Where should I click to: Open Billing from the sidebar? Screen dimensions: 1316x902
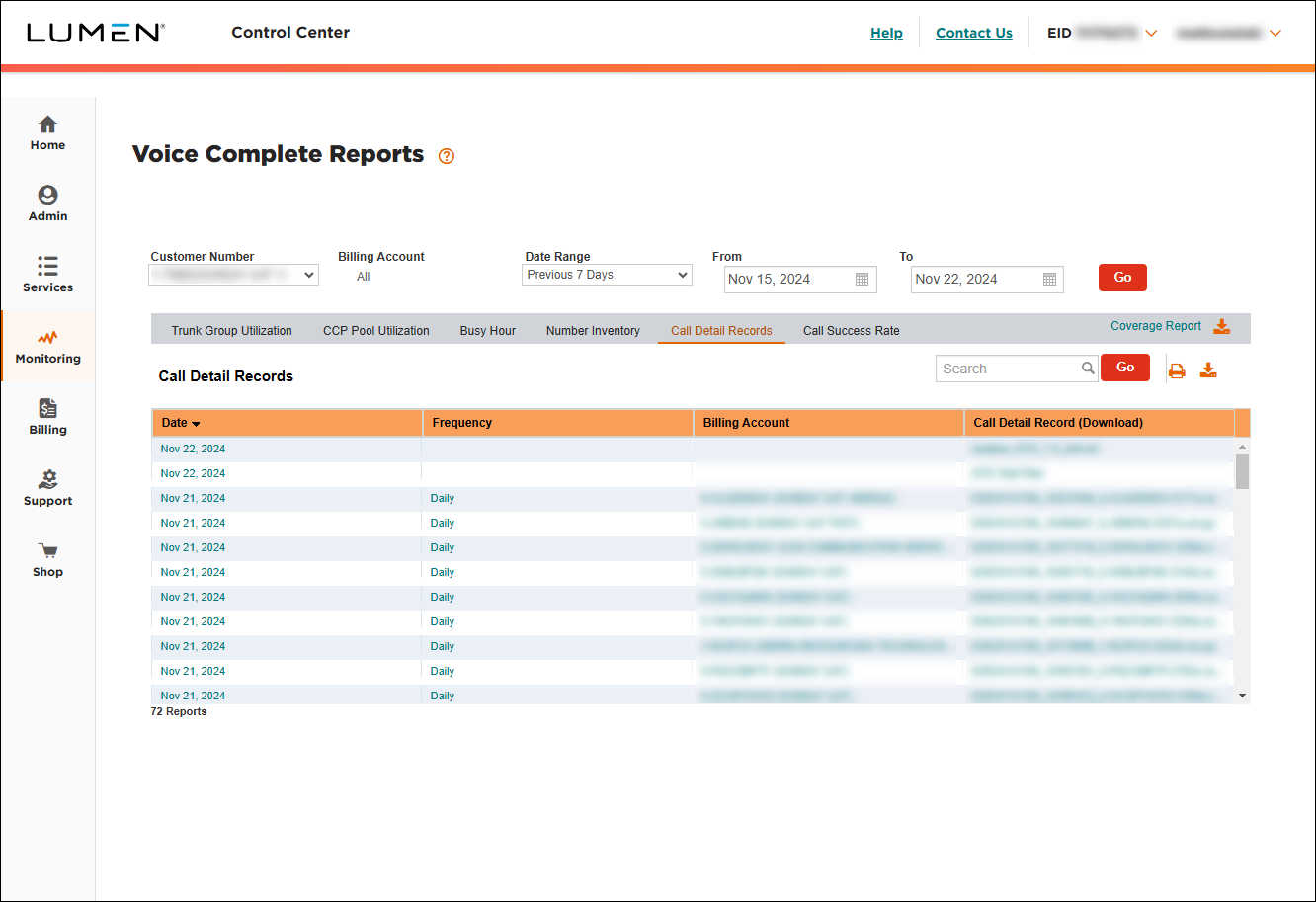click(x=47, y=417)
